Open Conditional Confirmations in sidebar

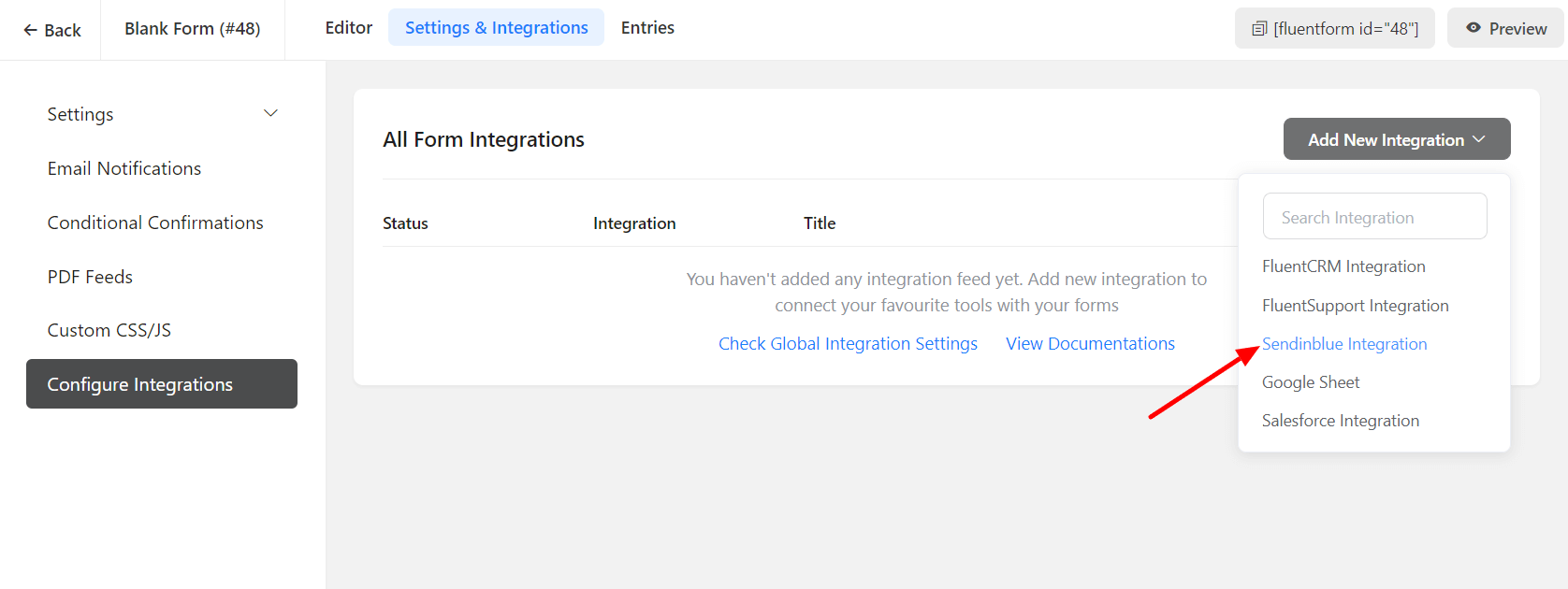(155, 223)
